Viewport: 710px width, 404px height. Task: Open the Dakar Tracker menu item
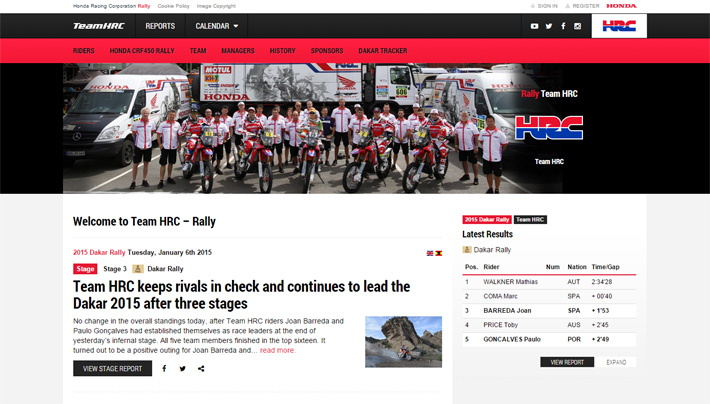pos(383,51)
